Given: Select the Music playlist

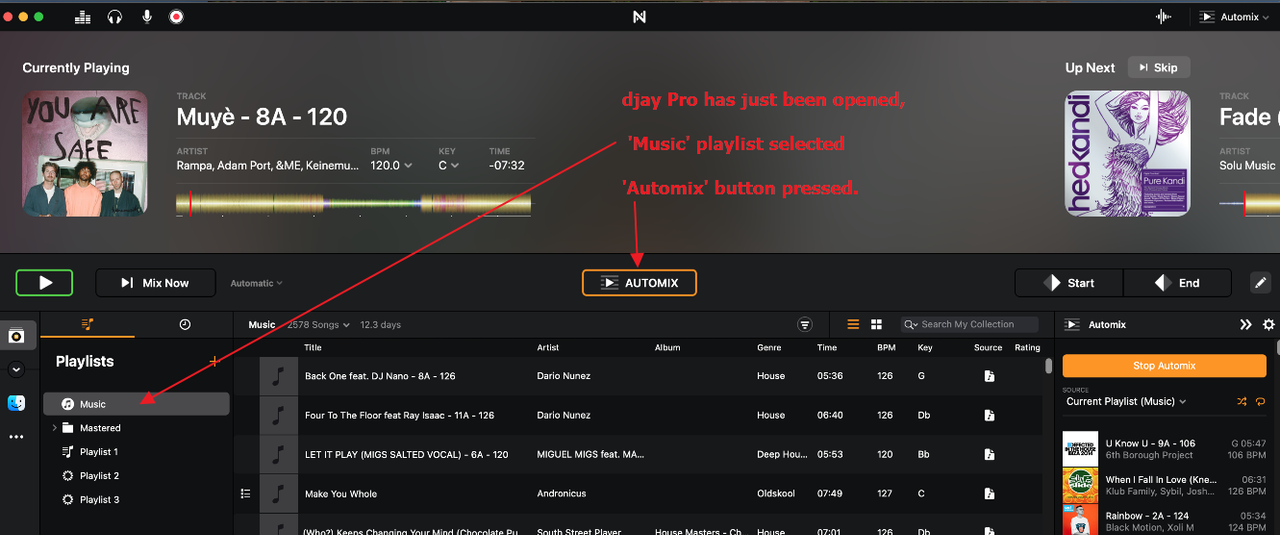Looking at the screenshot, I should point(137,404).
